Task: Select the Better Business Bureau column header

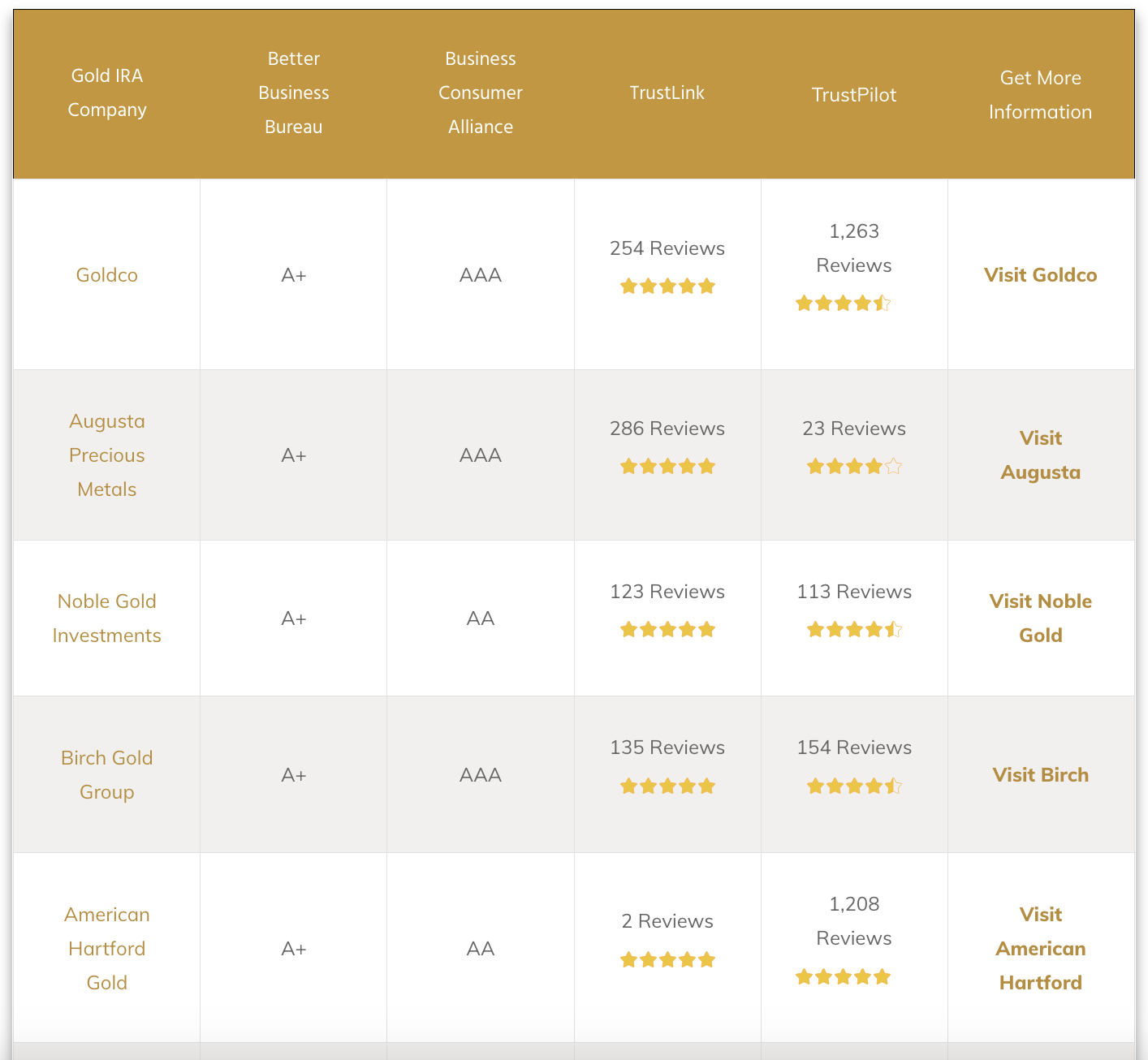Action: (x=294, y=93)
